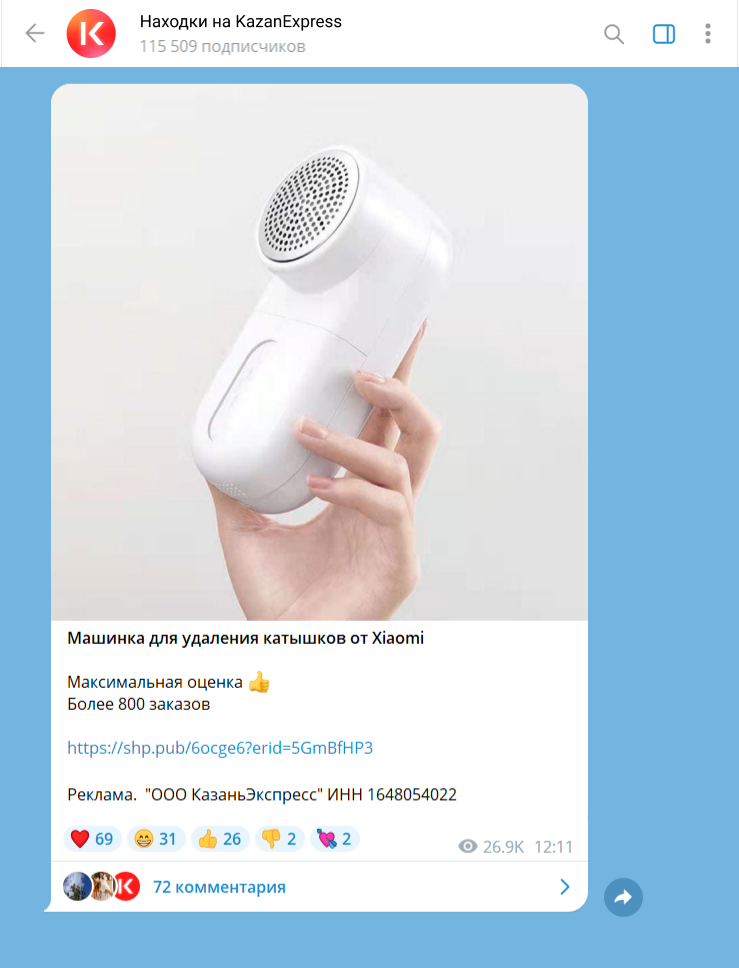739x968 pixels.
Task: Open the shp.pub product link
Action: click(x=220, y=748)
